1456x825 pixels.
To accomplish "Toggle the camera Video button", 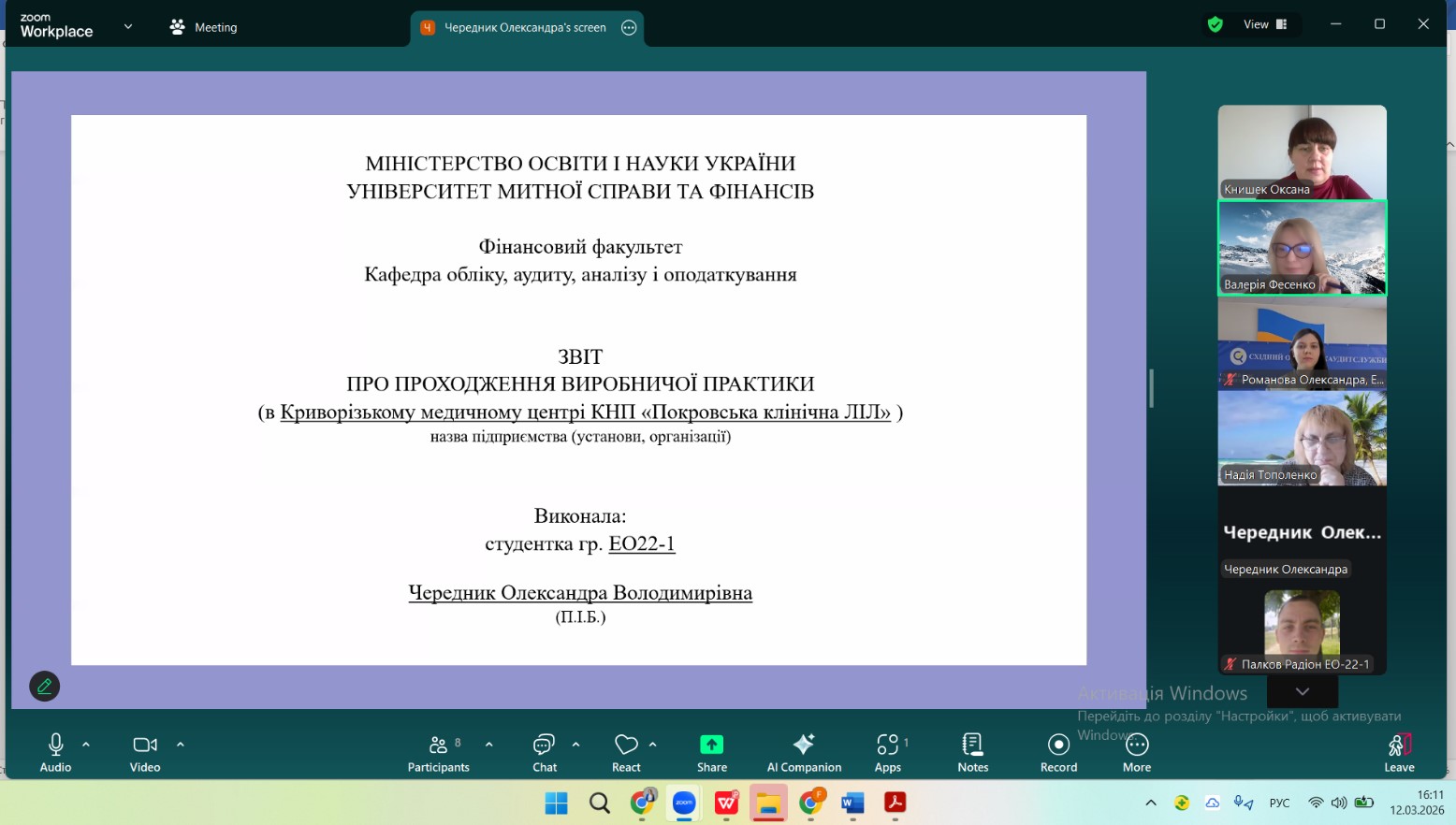I will click(145, 753).
